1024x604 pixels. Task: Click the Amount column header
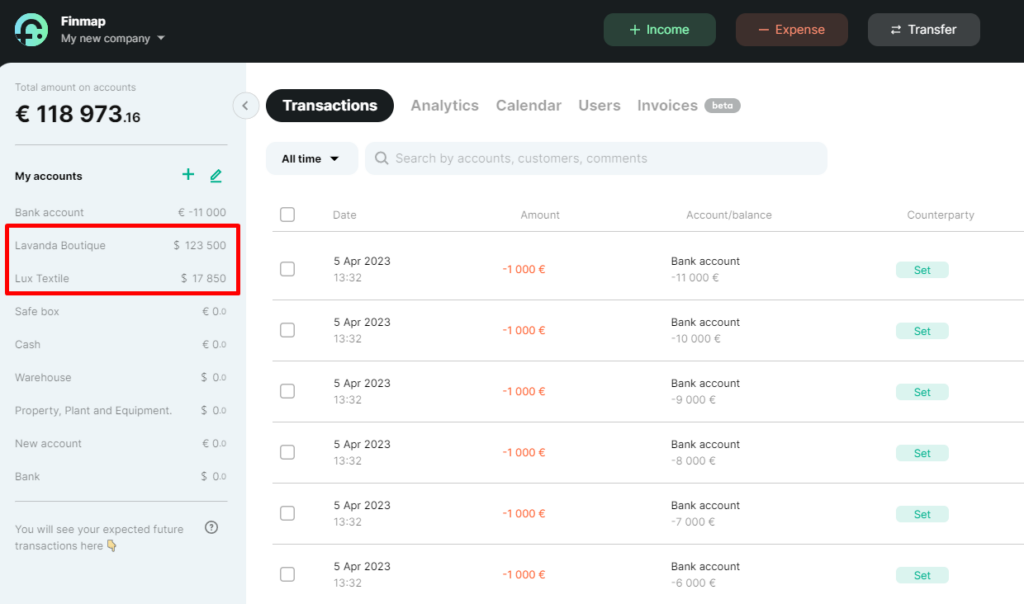point(540,215)
